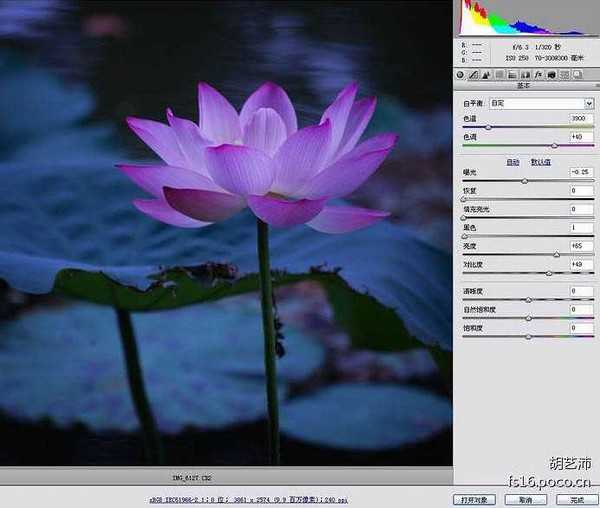The image size is (600, 508).
Task: Open the Presets panel icon
Action: (564, 75)
